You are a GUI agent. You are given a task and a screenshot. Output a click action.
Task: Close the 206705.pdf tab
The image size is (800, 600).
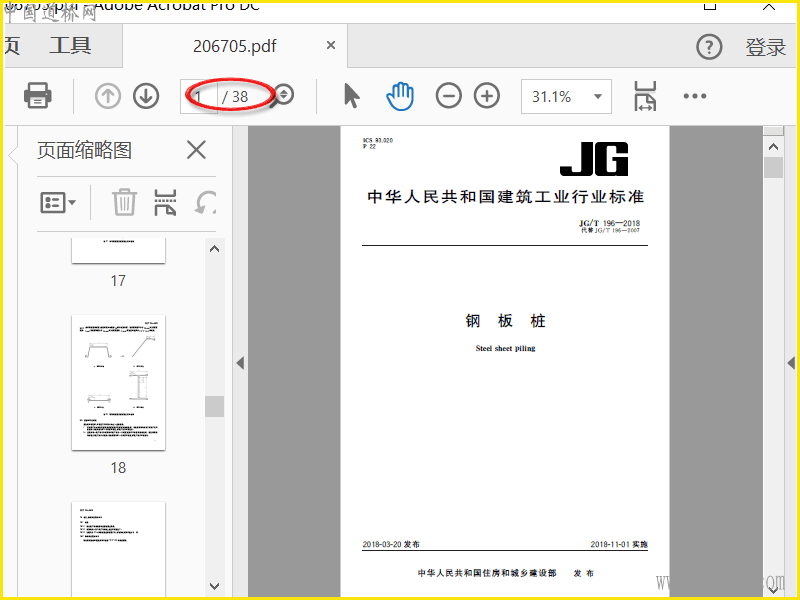pos(331,45)
